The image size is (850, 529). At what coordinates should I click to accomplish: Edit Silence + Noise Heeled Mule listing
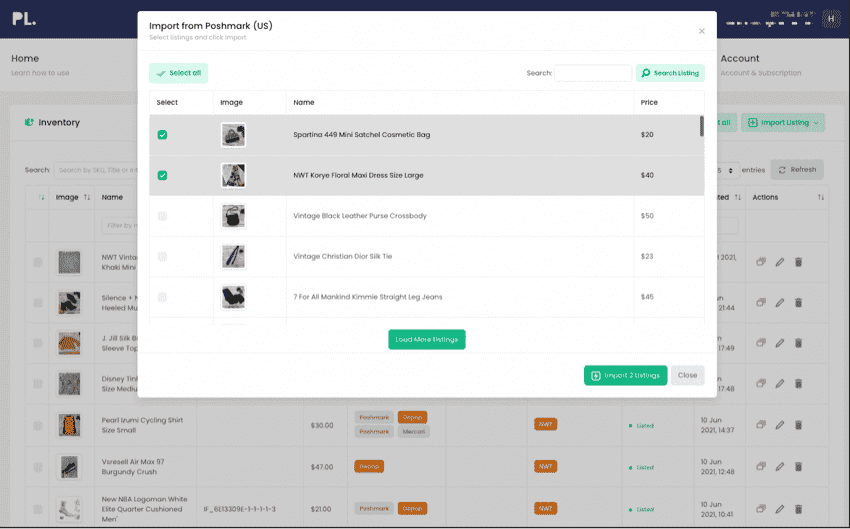[780, 302]
